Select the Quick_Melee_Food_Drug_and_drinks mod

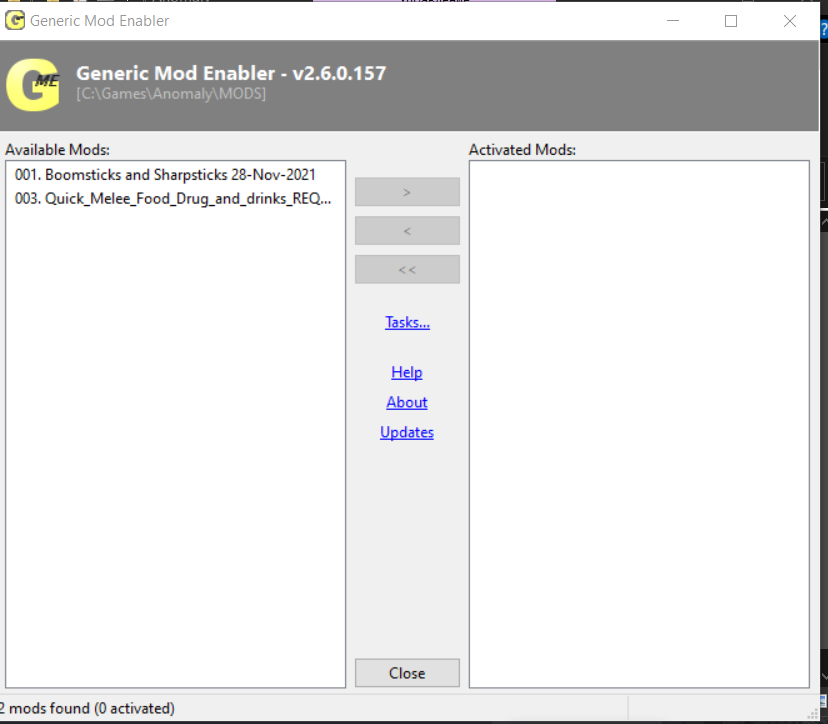(x=173, y=199)
